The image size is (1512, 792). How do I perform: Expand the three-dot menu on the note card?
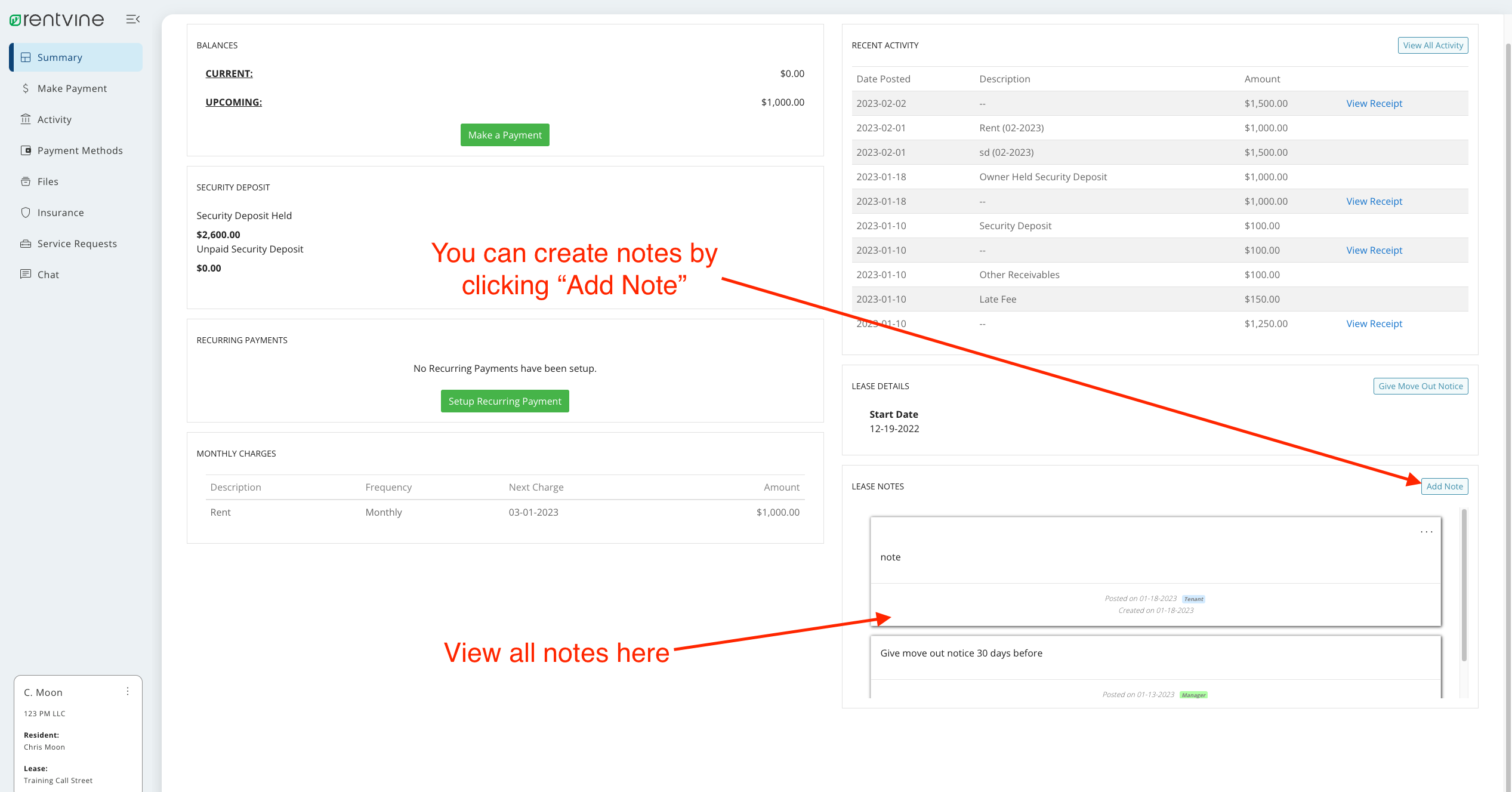1426,531
